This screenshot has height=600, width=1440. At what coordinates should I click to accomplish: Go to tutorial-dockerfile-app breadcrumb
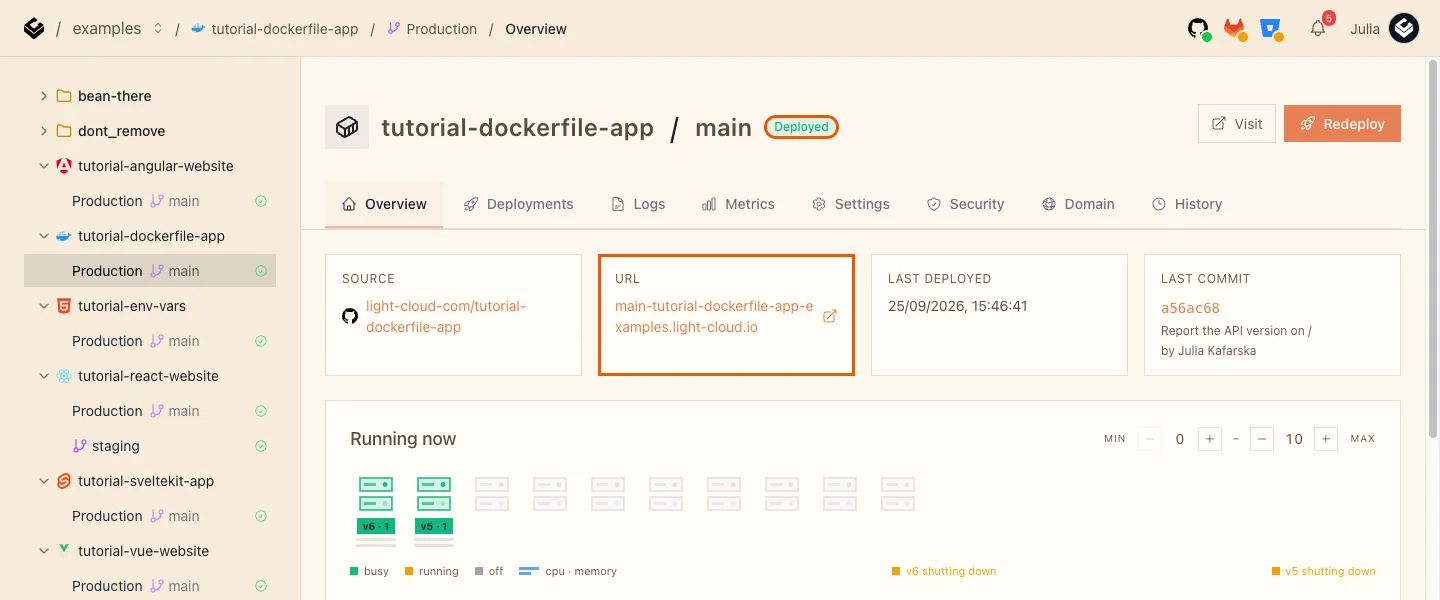pyautogui.click(x=274, y=29)
